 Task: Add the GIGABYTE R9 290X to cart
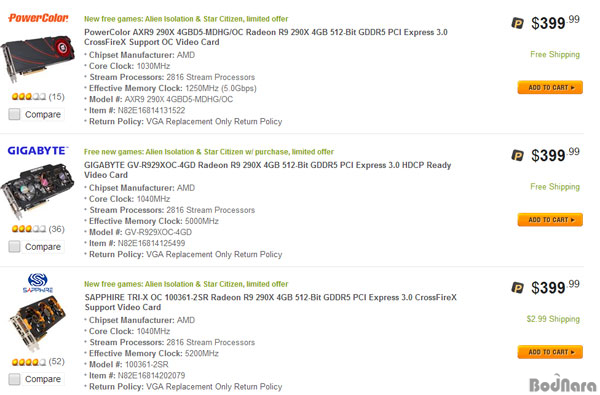pyautogui.click(x=550, y=220)
